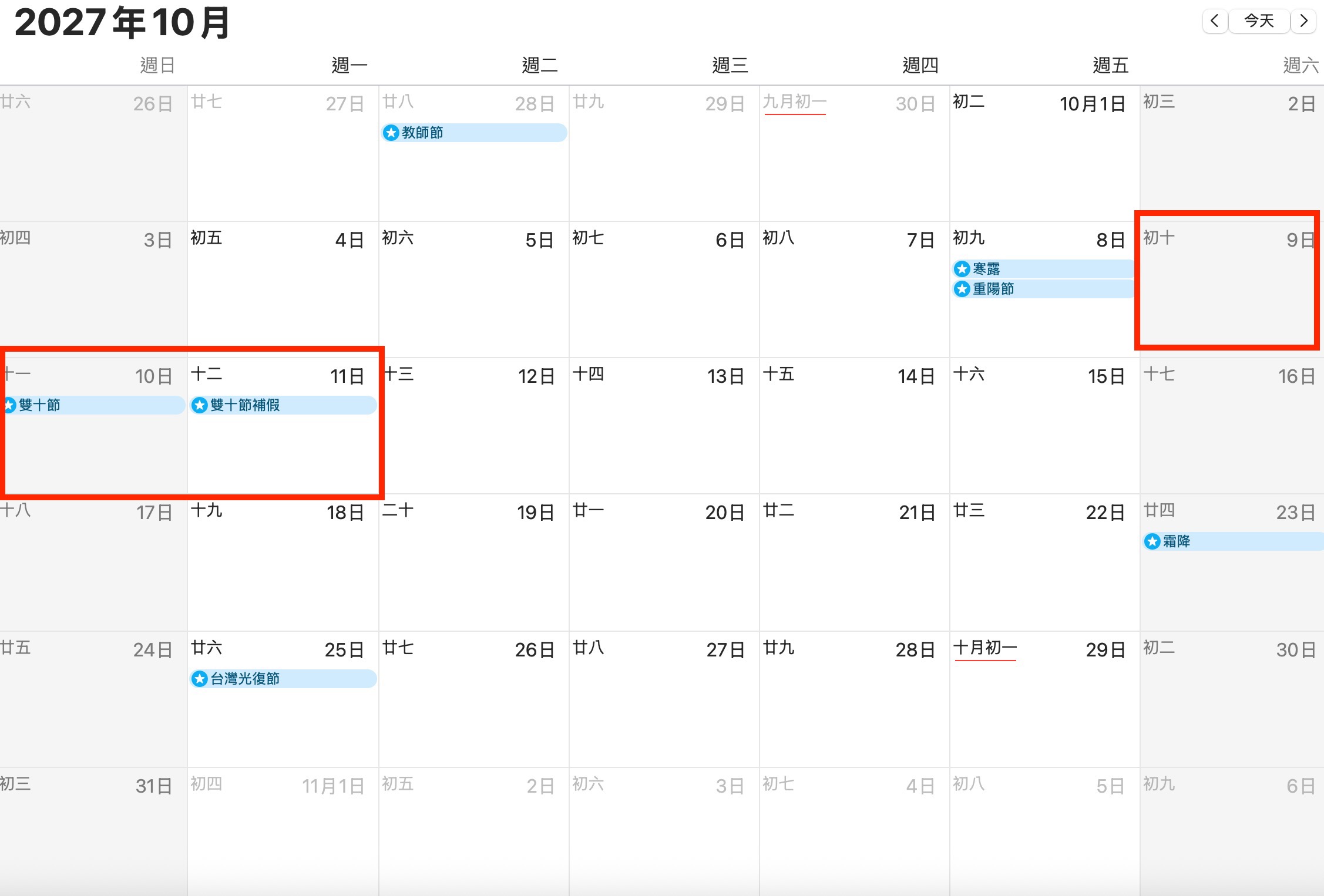Screen dimensions: 1324x896
Task: Click the 週一 weekday column header
Action: [349, 65]
